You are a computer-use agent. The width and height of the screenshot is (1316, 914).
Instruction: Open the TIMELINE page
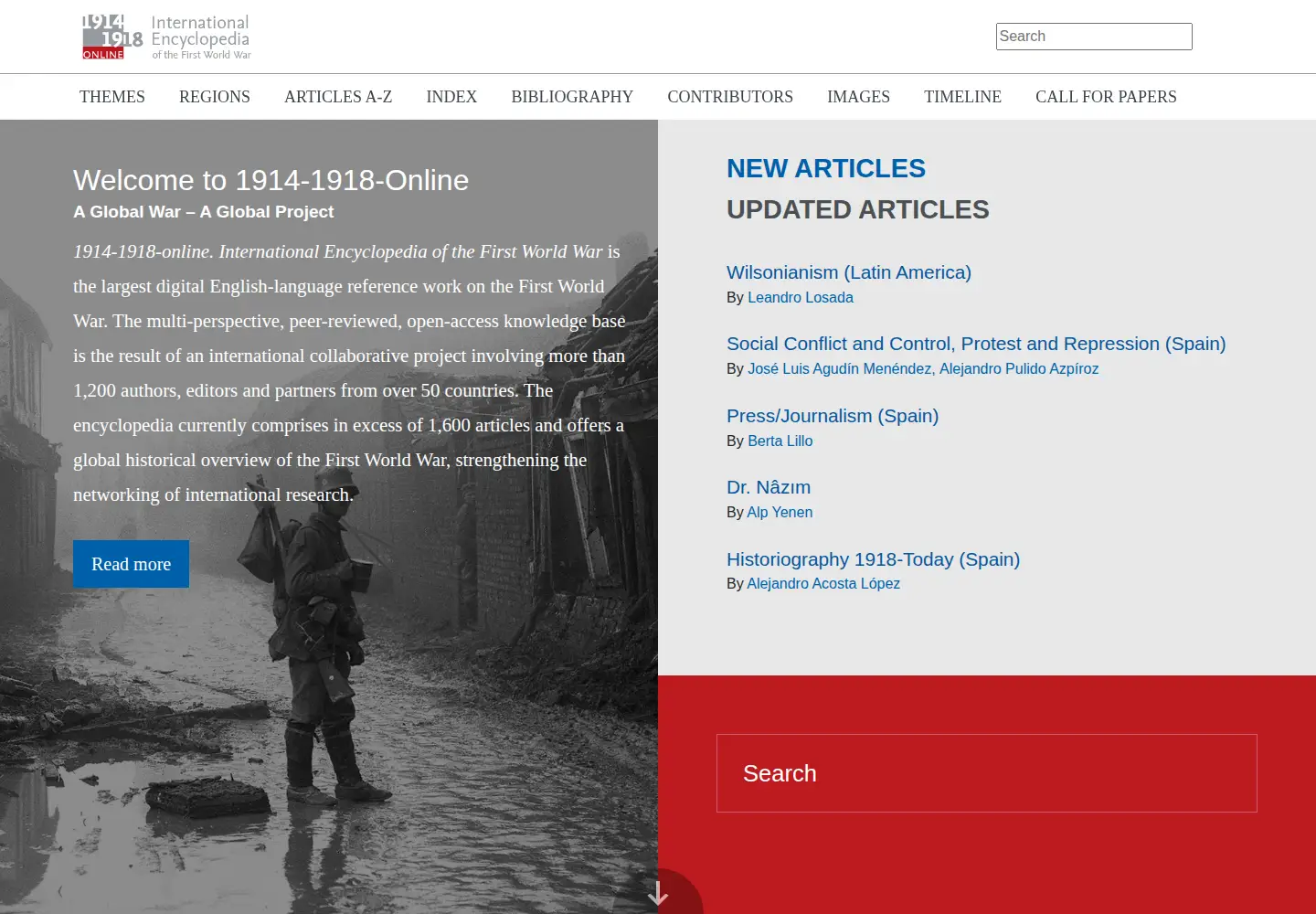[962, 97]
